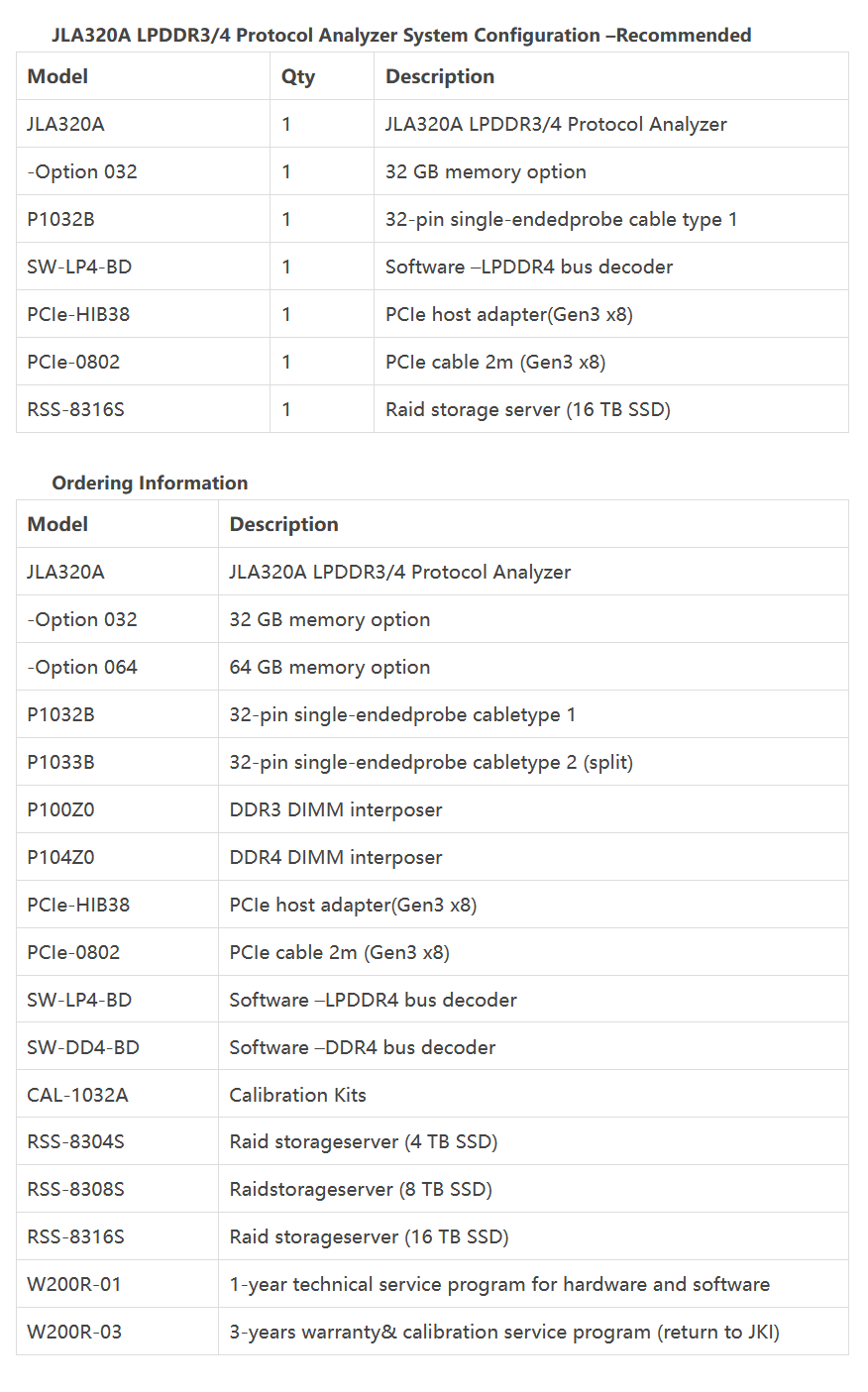
Task: Select W200R-01 technical service program row
Action: (x=432, y=1284)
